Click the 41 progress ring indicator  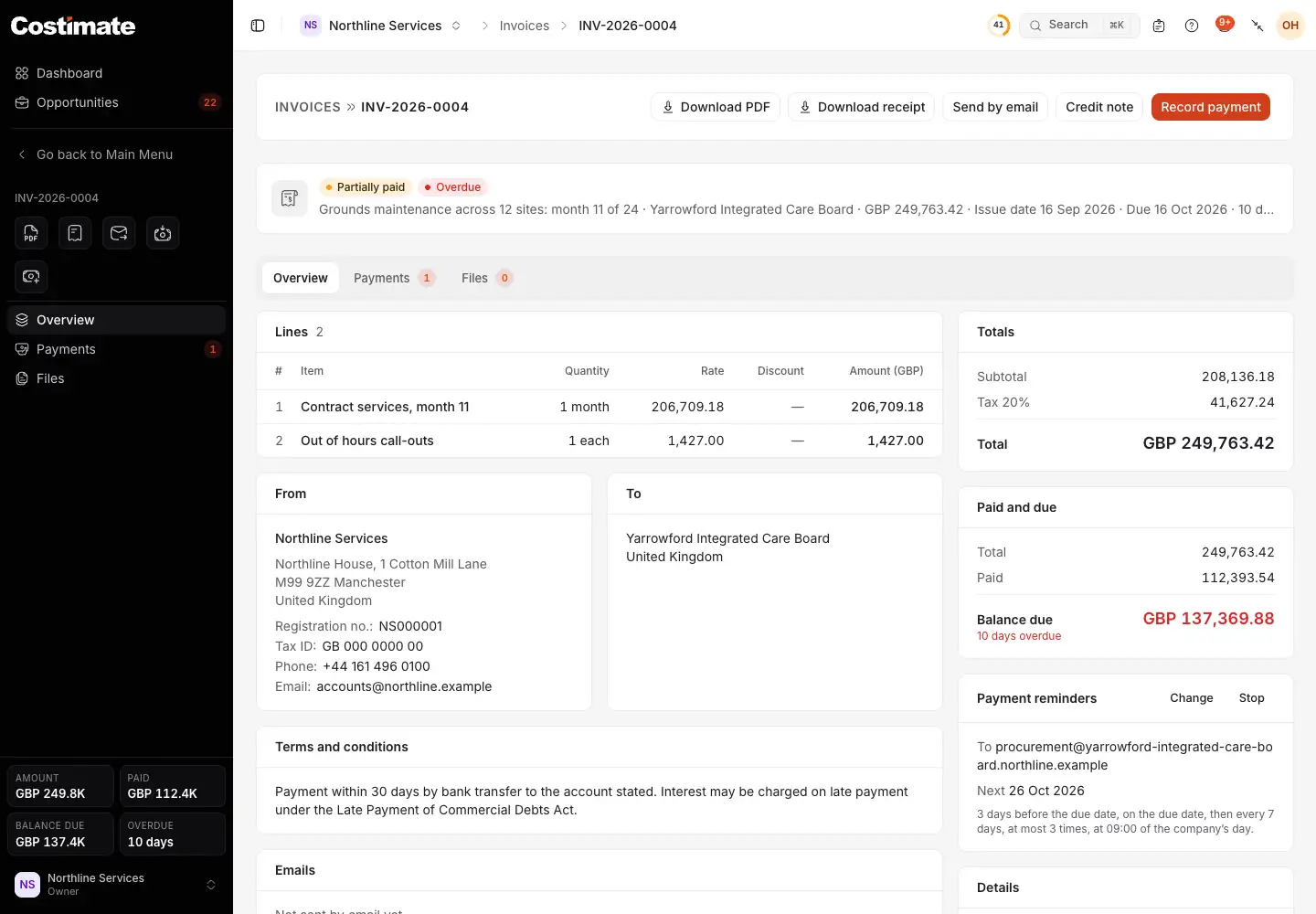point(999,26)
